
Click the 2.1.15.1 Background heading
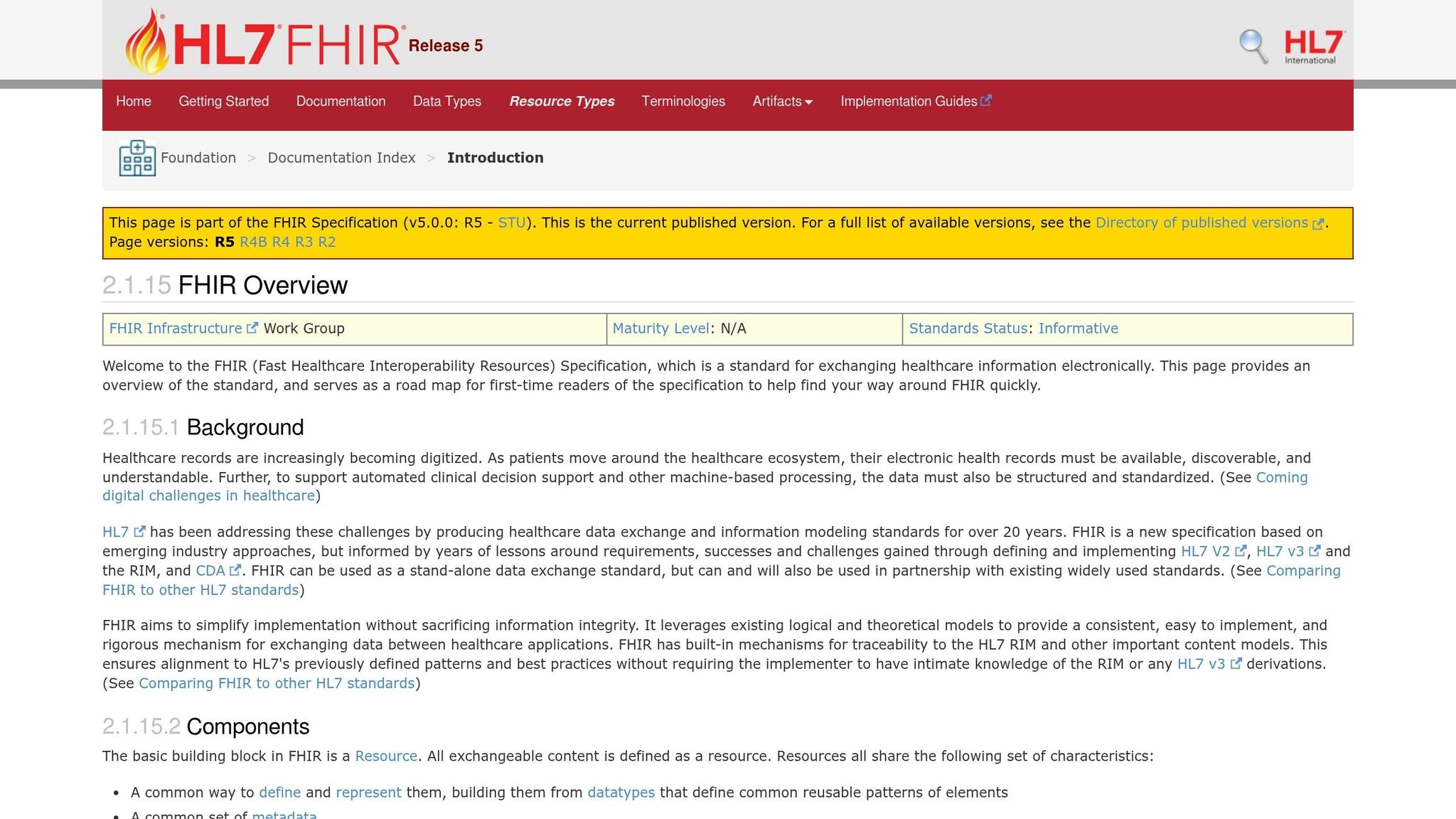pyautogui.click(x=203, y=427)
